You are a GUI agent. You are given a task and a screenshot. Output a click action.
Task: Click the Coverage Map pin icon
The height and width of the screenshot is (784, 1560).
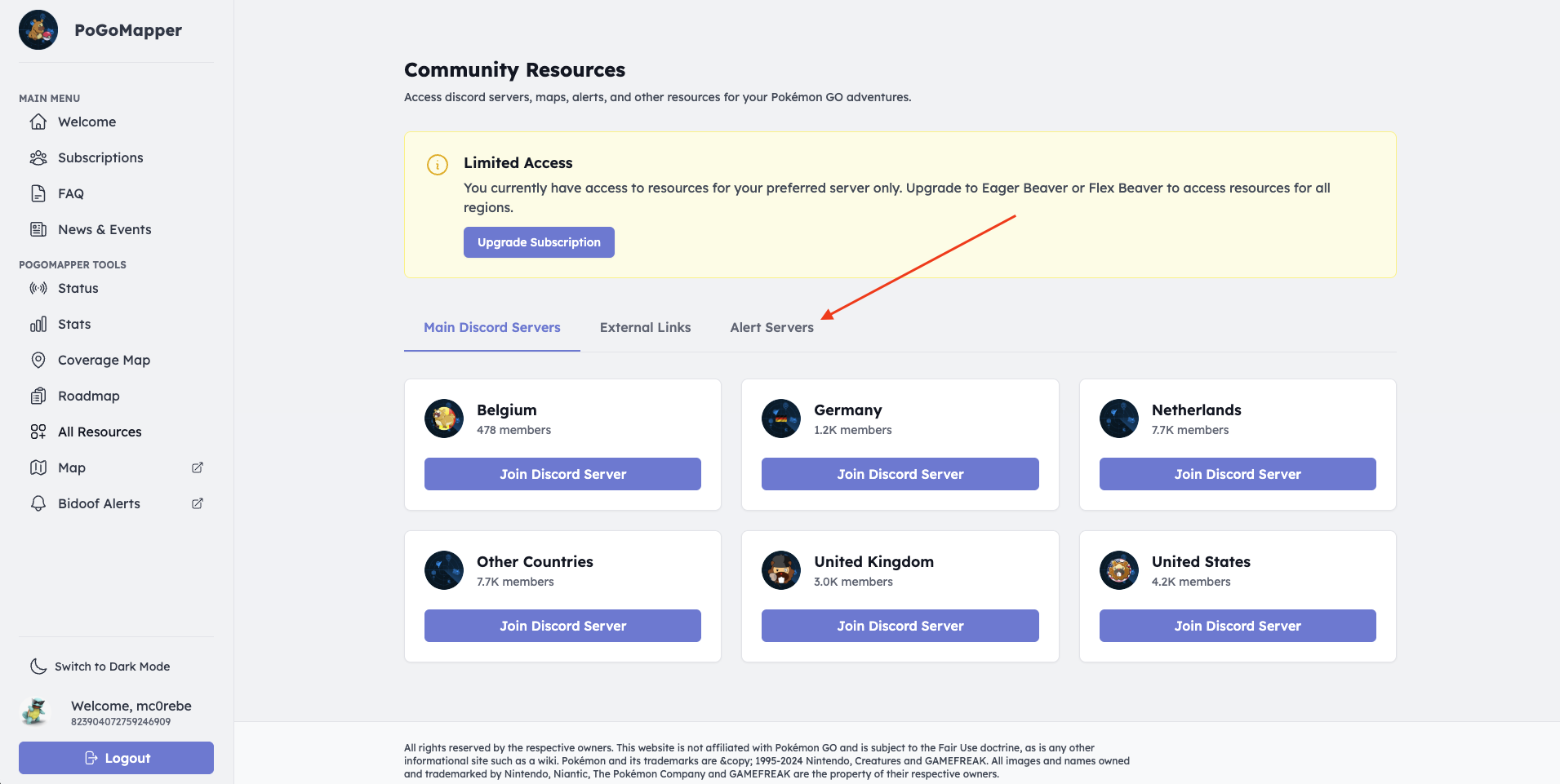(38, 360)
